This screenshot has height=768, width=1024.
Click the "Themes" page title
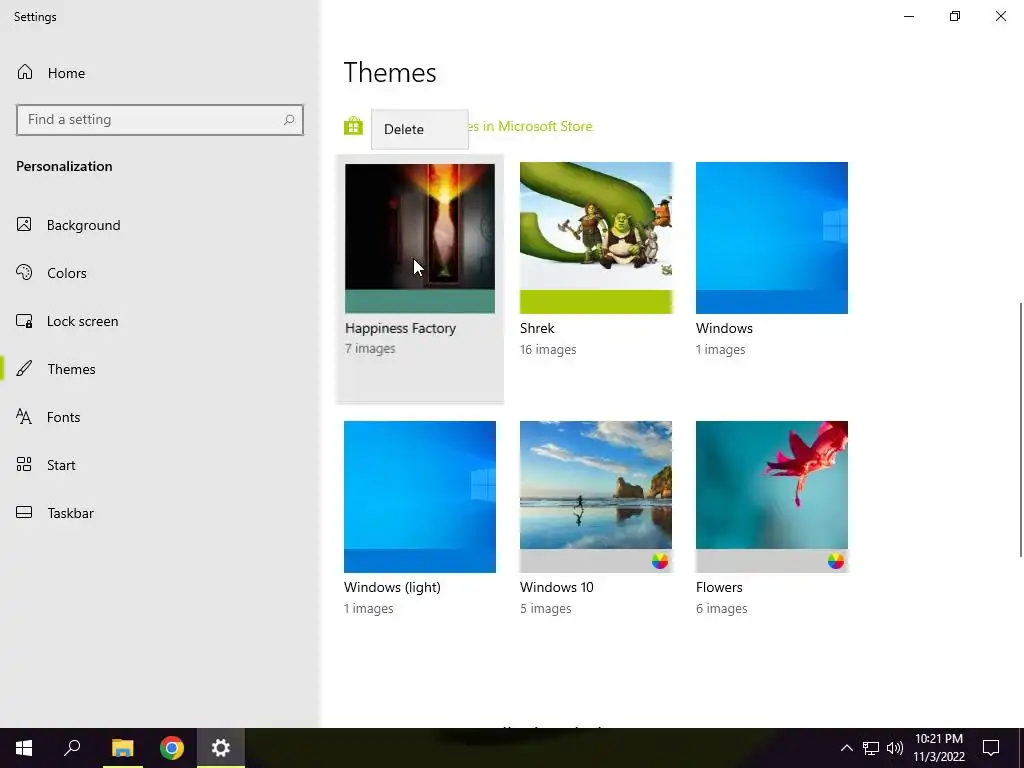390,72
